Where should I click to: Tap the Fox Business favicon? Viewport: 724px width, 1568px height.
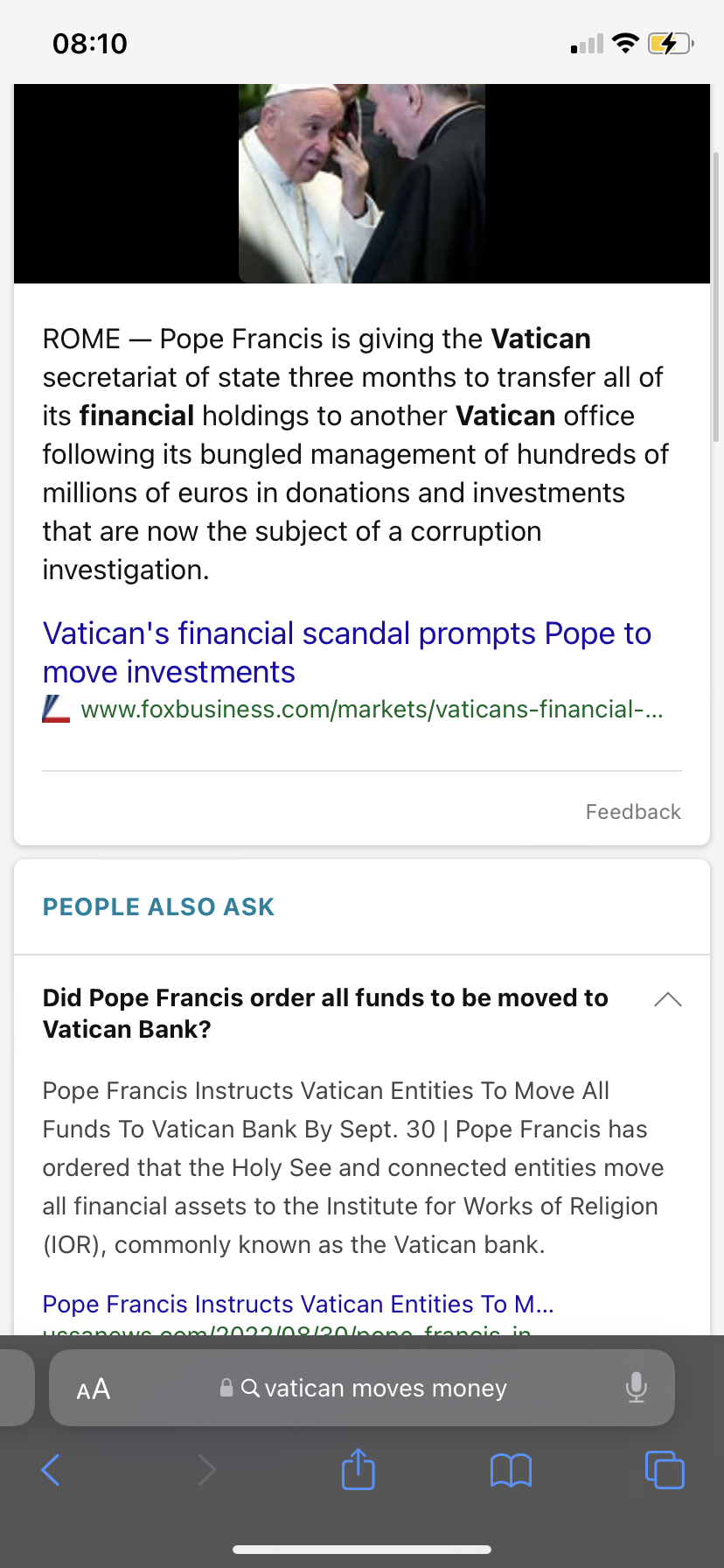(x=56, y=709)
